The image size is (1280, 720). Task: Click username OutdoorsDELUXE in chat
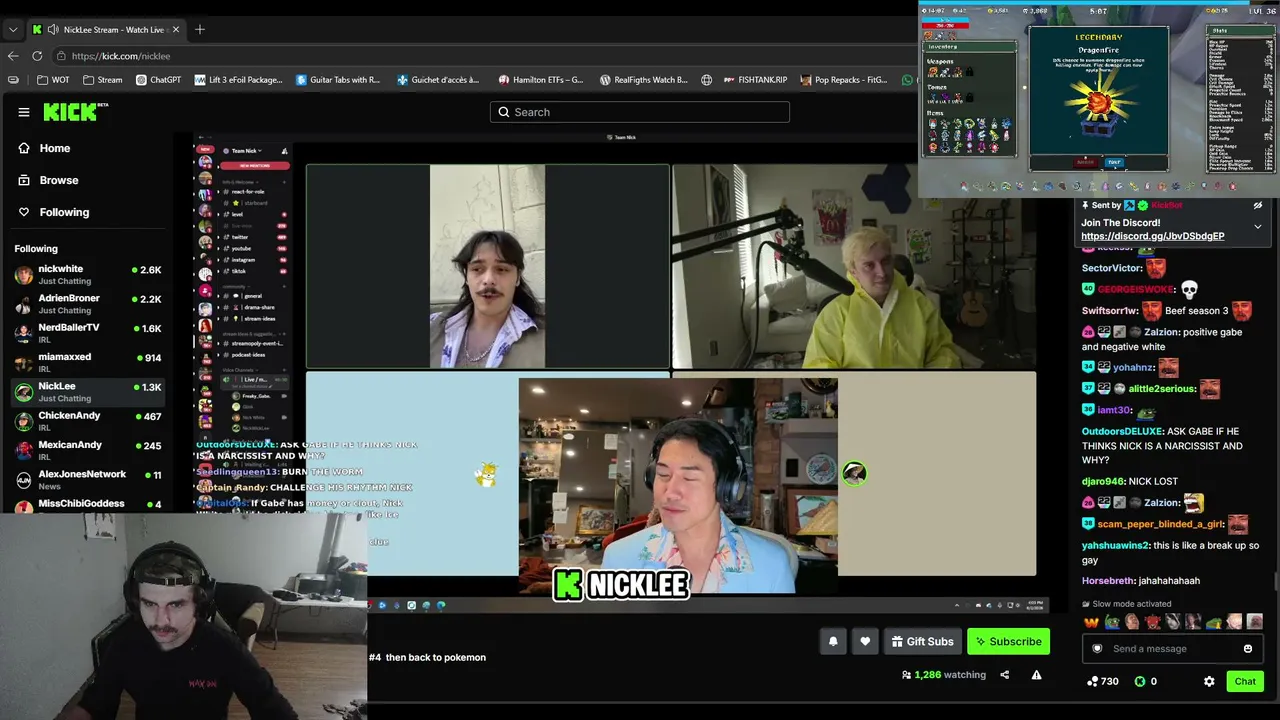(x=1122, y=432)
